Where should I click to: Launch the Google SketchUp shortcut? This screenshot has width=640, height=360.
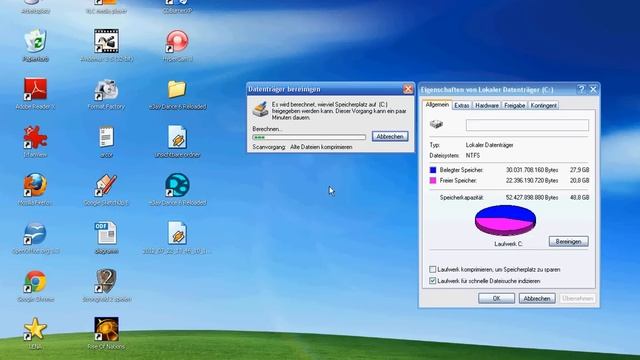coord(106,185)
